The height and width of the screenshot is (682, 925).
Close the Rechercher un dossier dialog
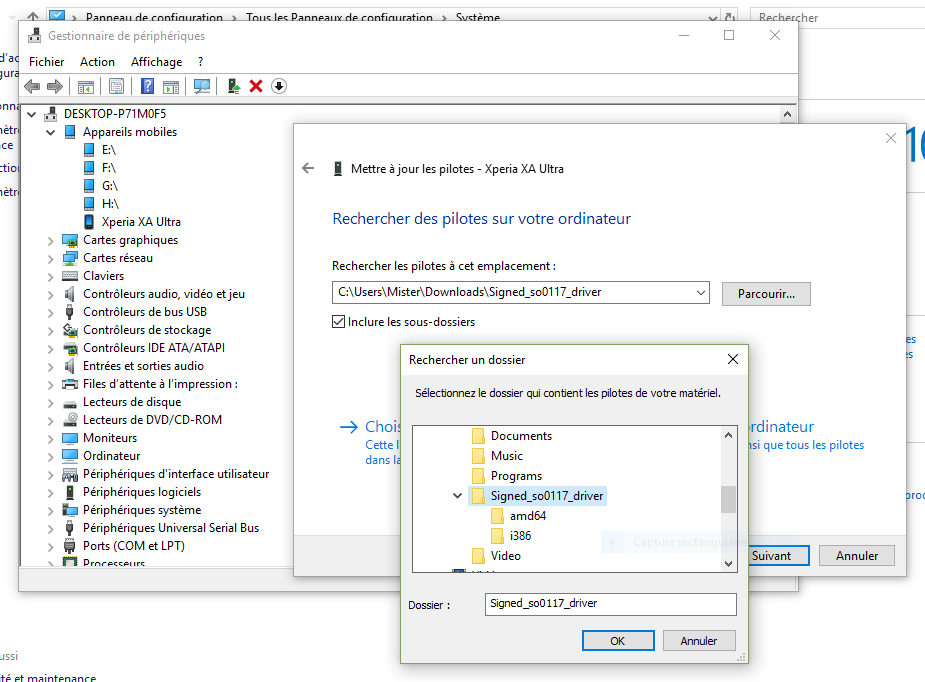point(733,359)
